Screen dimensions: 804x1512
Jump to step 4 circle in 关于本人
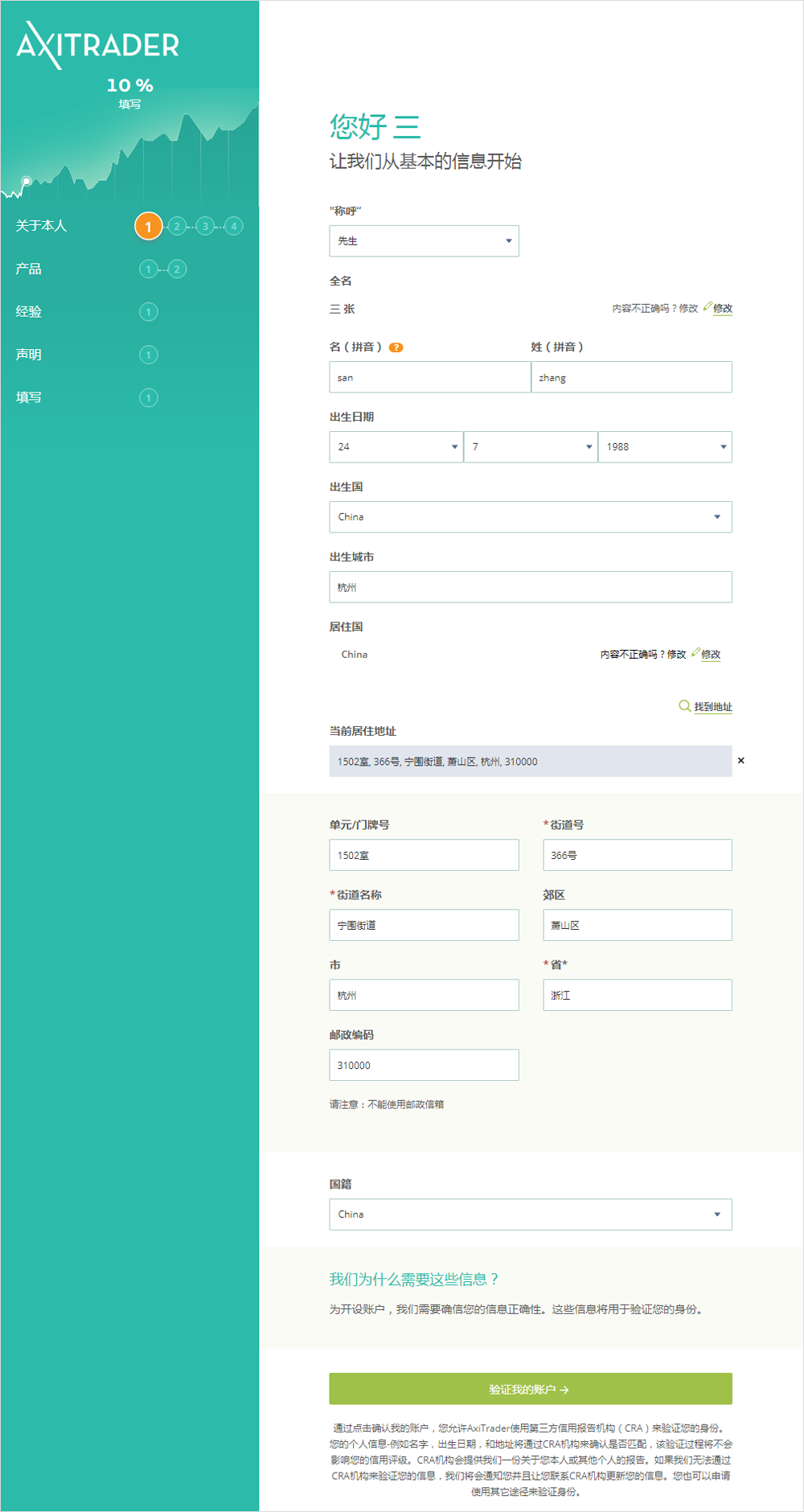[x=234, y=227]
